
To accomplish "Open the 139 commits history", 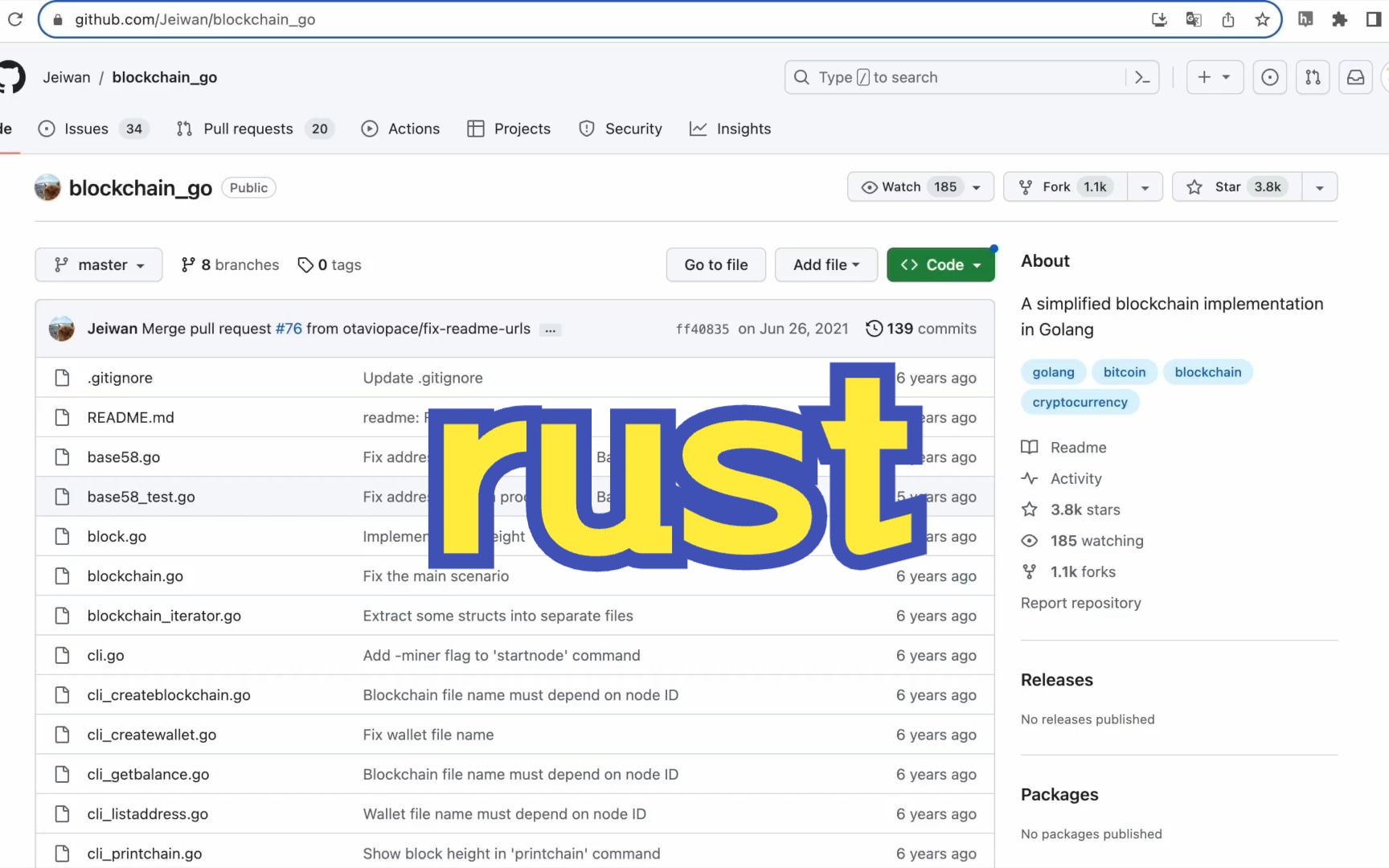I will (921, 329).
